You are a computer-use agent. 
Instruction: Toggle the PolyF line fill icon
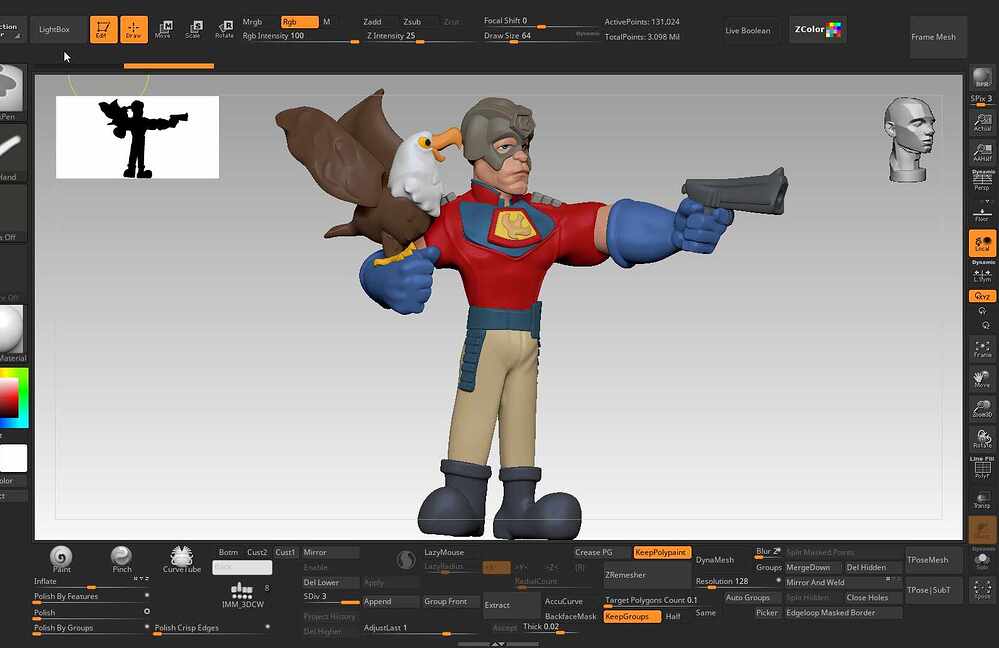(982, 468)
